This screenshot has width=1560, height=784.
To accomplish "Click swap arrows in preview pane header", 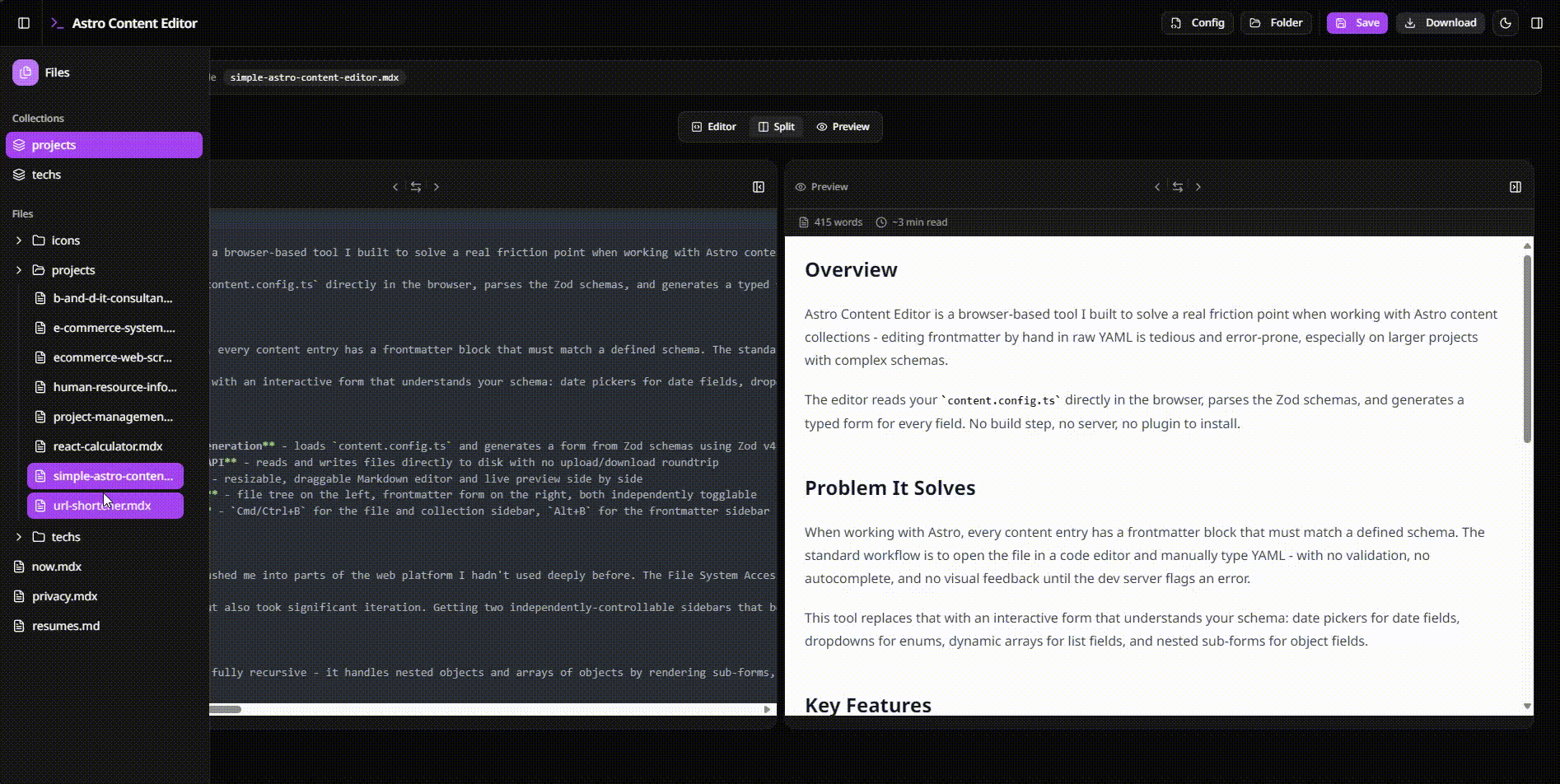I will tap(1178, 187).
